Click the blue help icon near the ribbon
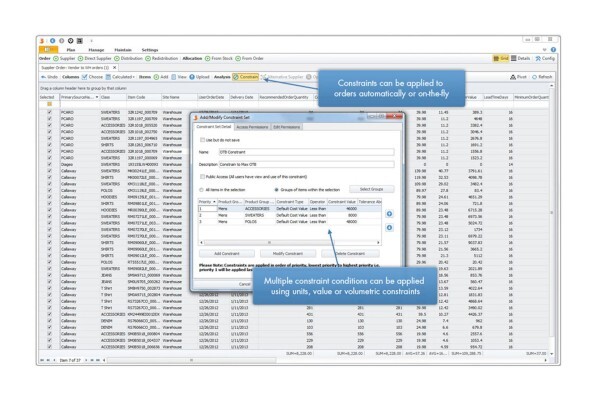The image size is (600, 400). pos(553,50)
